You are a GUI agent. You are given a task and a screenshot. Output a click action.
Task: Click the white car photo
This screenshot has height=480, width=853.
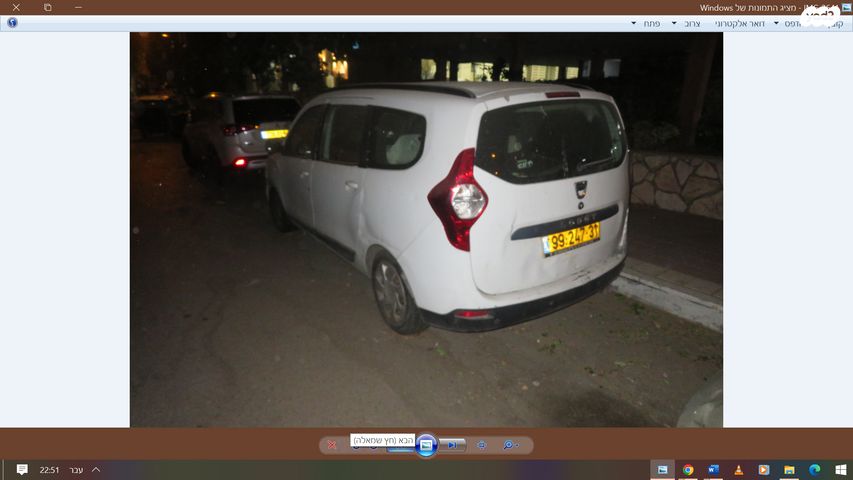click(x=450, y=210)
